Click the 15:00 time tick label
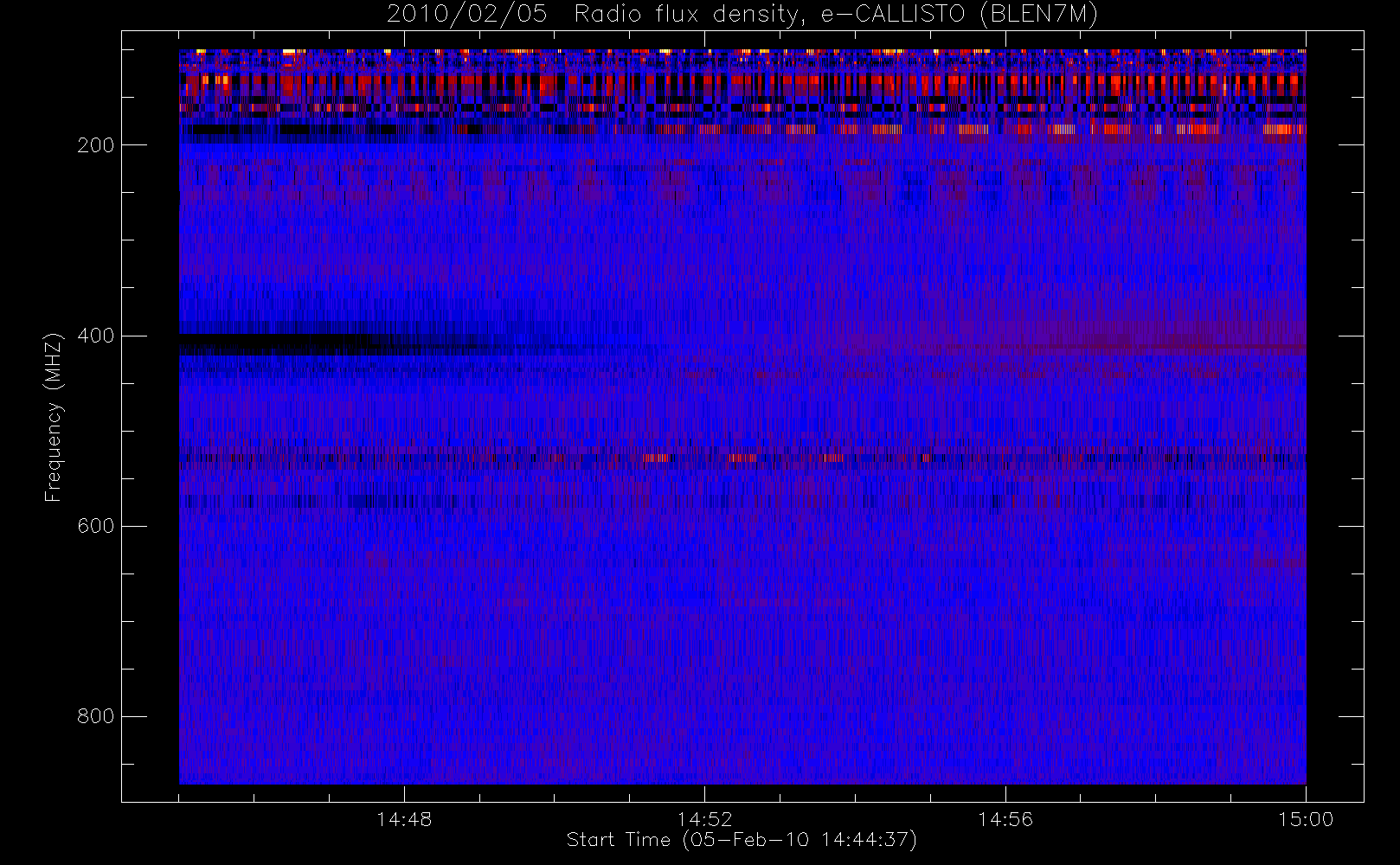Screen dimensions: 1400x865 pyautogui.click(x=1306, y=819)
